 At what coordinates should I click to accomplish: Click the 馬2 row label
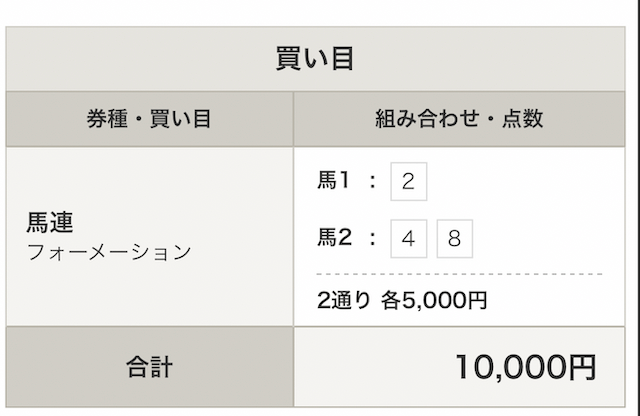[335, 238]
